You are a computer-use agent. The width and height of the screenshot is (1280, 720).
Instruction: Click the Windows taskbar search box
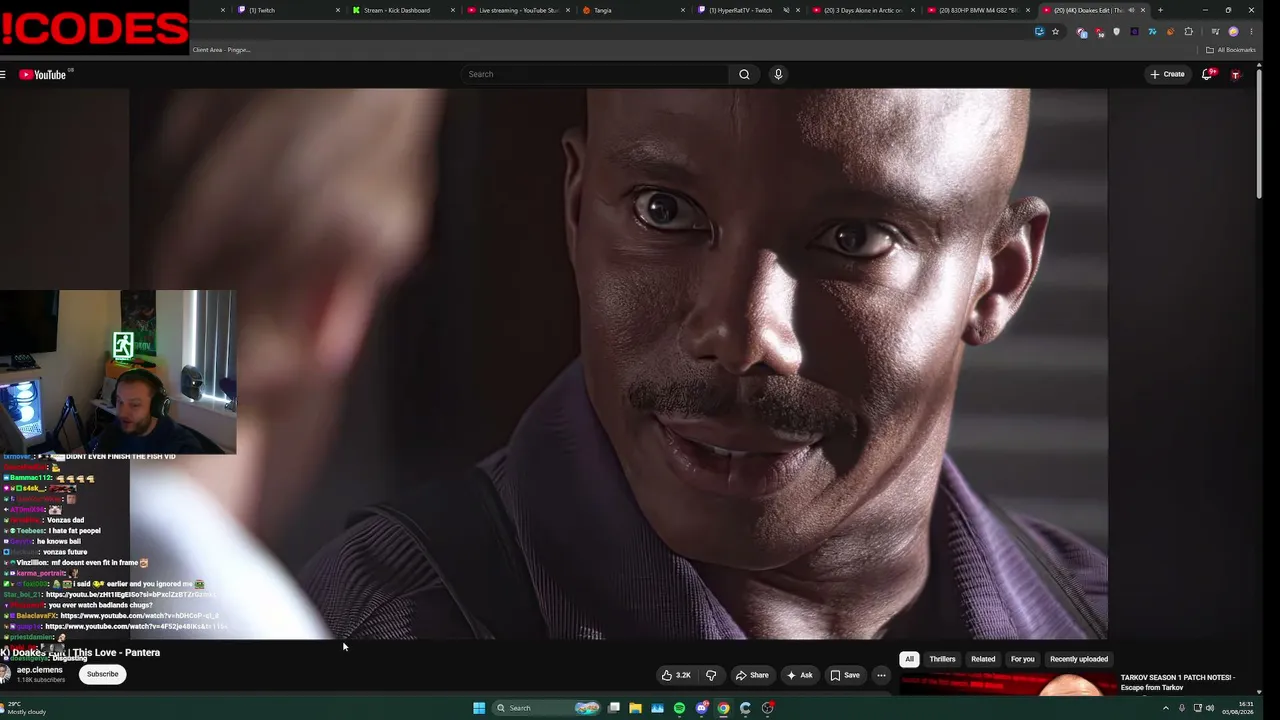pos(546,708)
